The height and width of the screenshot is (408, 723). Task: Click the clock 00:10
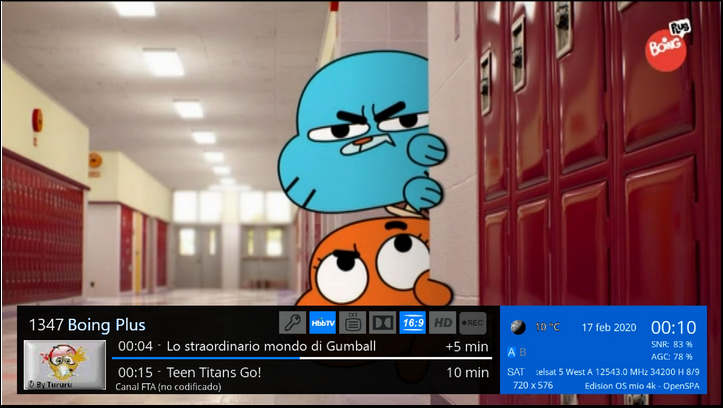(x=674, y=327)
